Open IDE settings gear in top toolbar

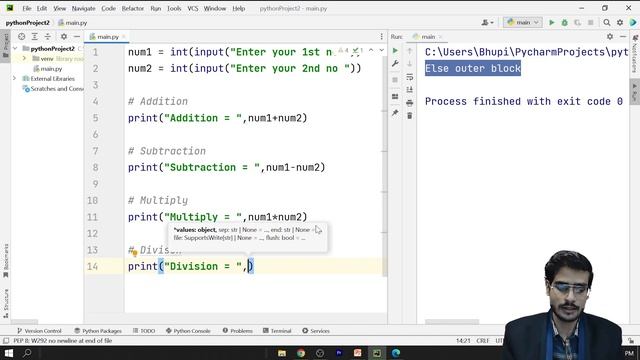click(620, 22)
